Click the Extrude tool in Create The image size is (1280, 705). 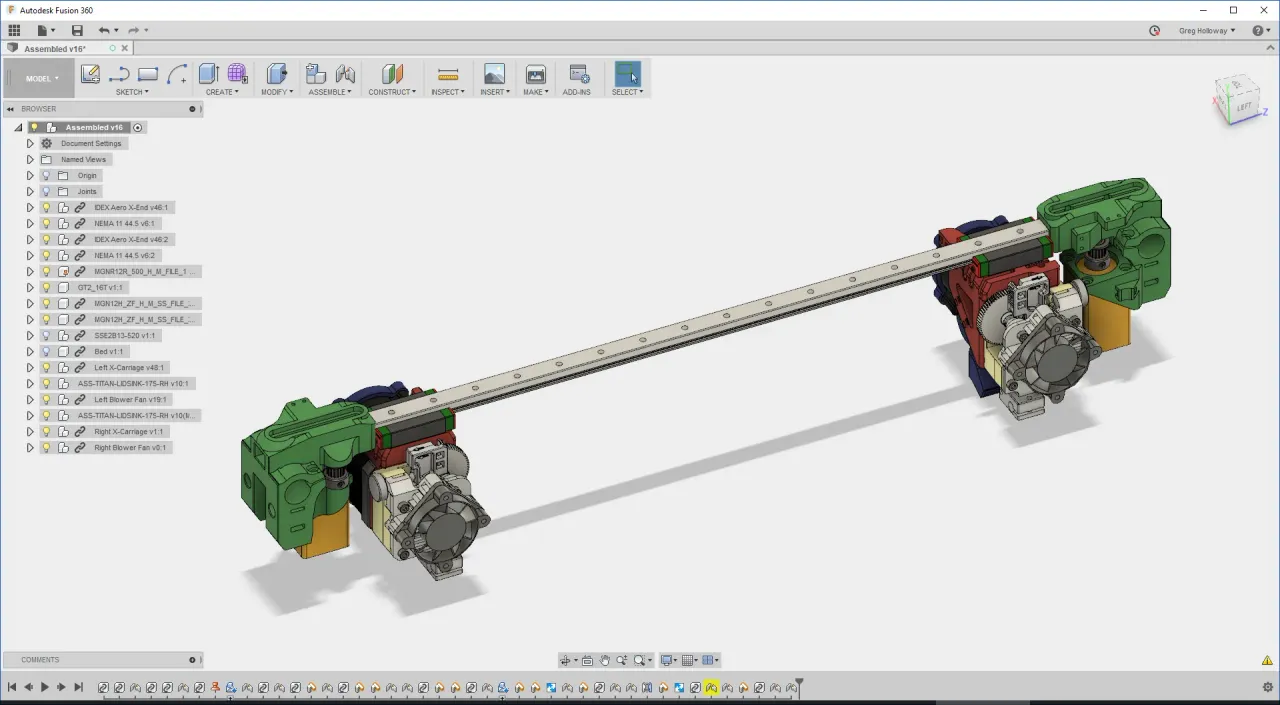(208, 74)
